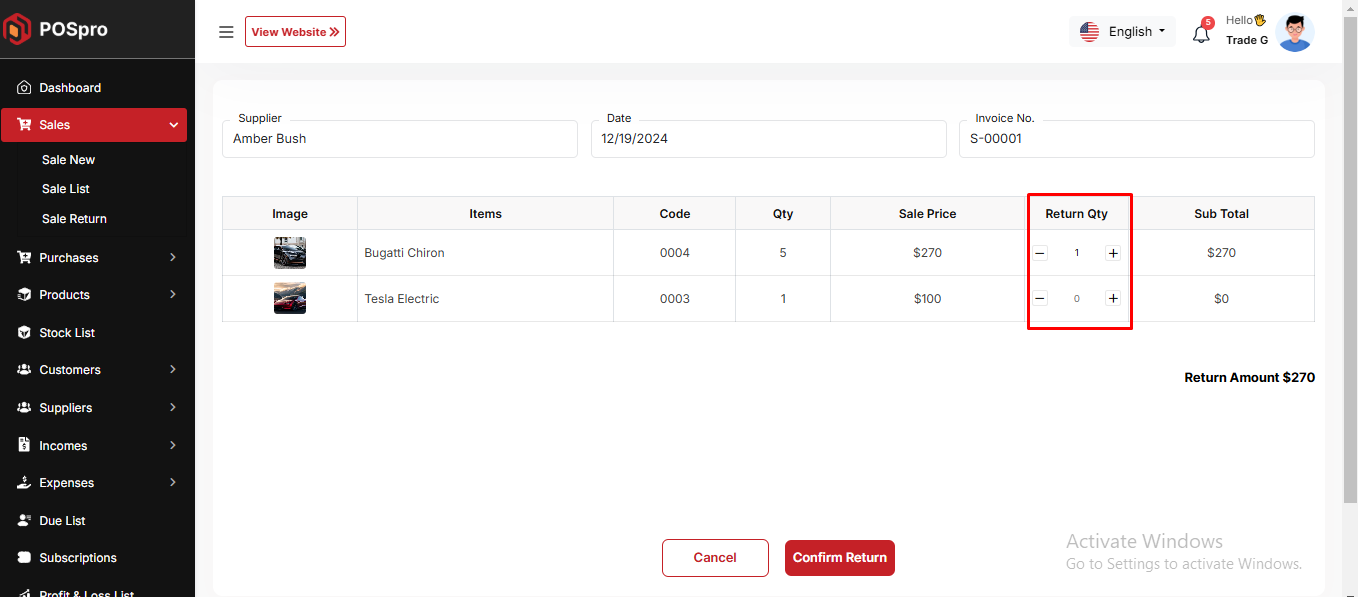Open Sale Return in sidebar
This screenshot has width=1358, height=597.
[x=74, y=219]
